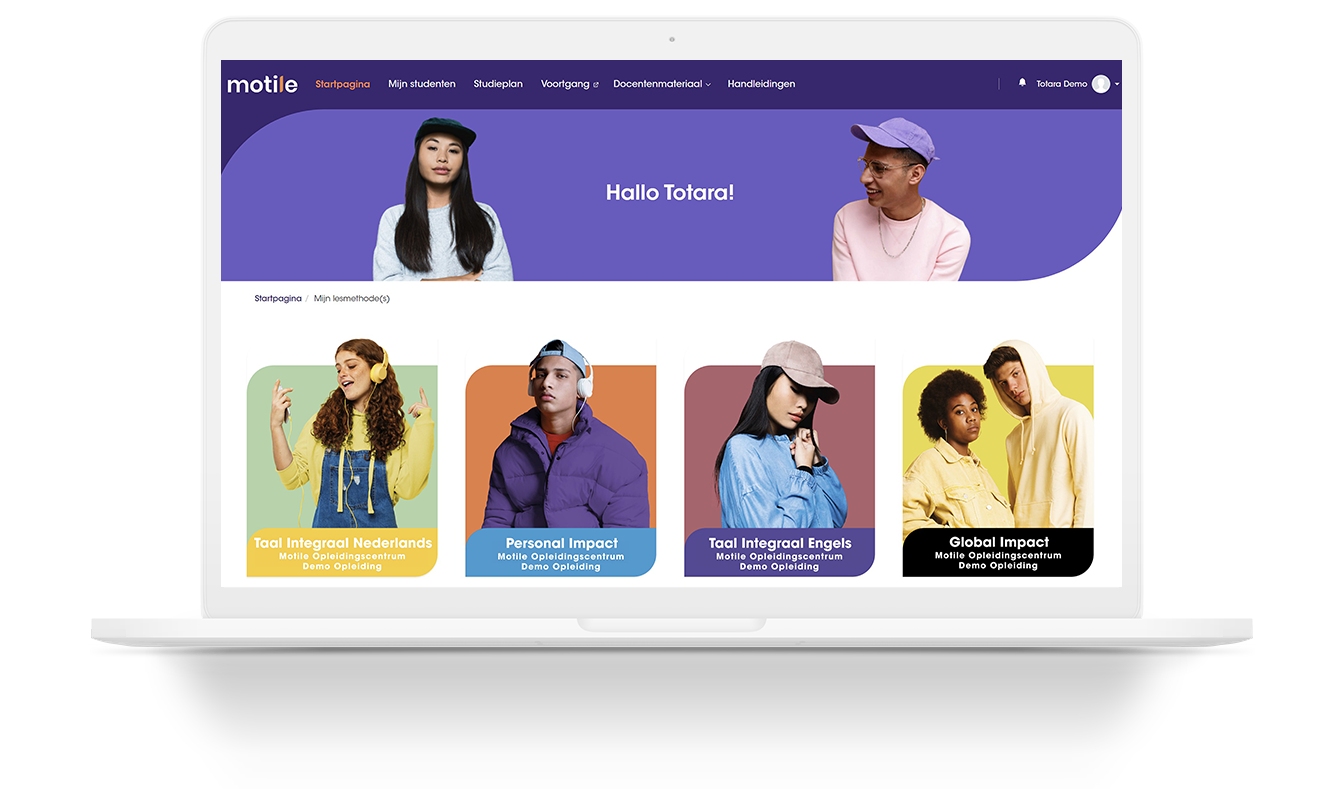Open the Global Impact course image
1333x789 pixels.
pyautogui.click(x=997, y=440)
